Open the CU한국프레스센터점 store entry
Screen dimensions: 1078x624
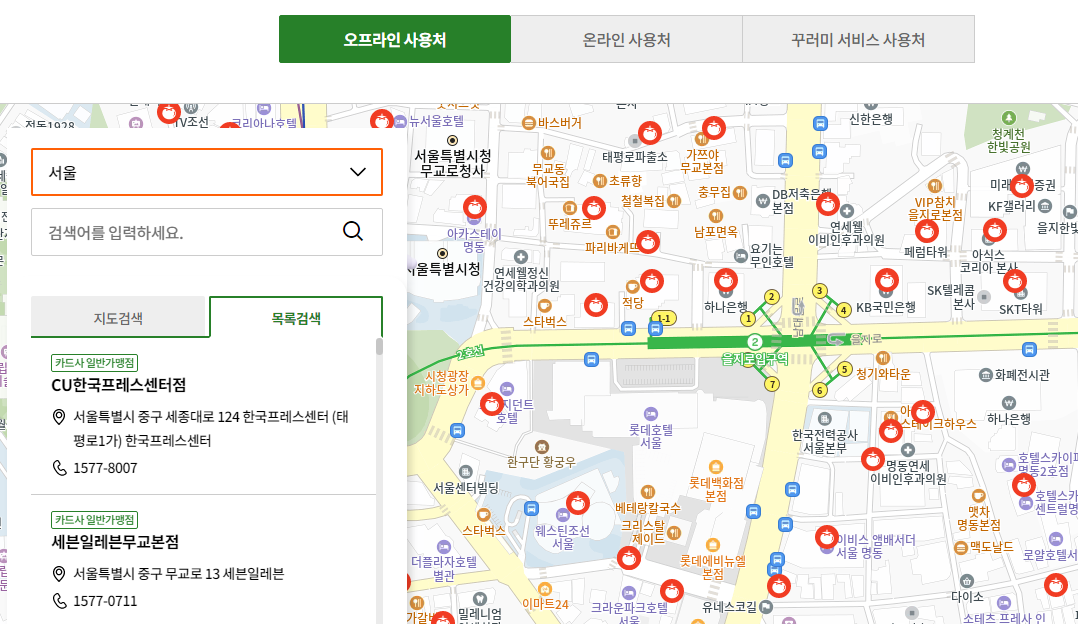click(x=118, y=385)
